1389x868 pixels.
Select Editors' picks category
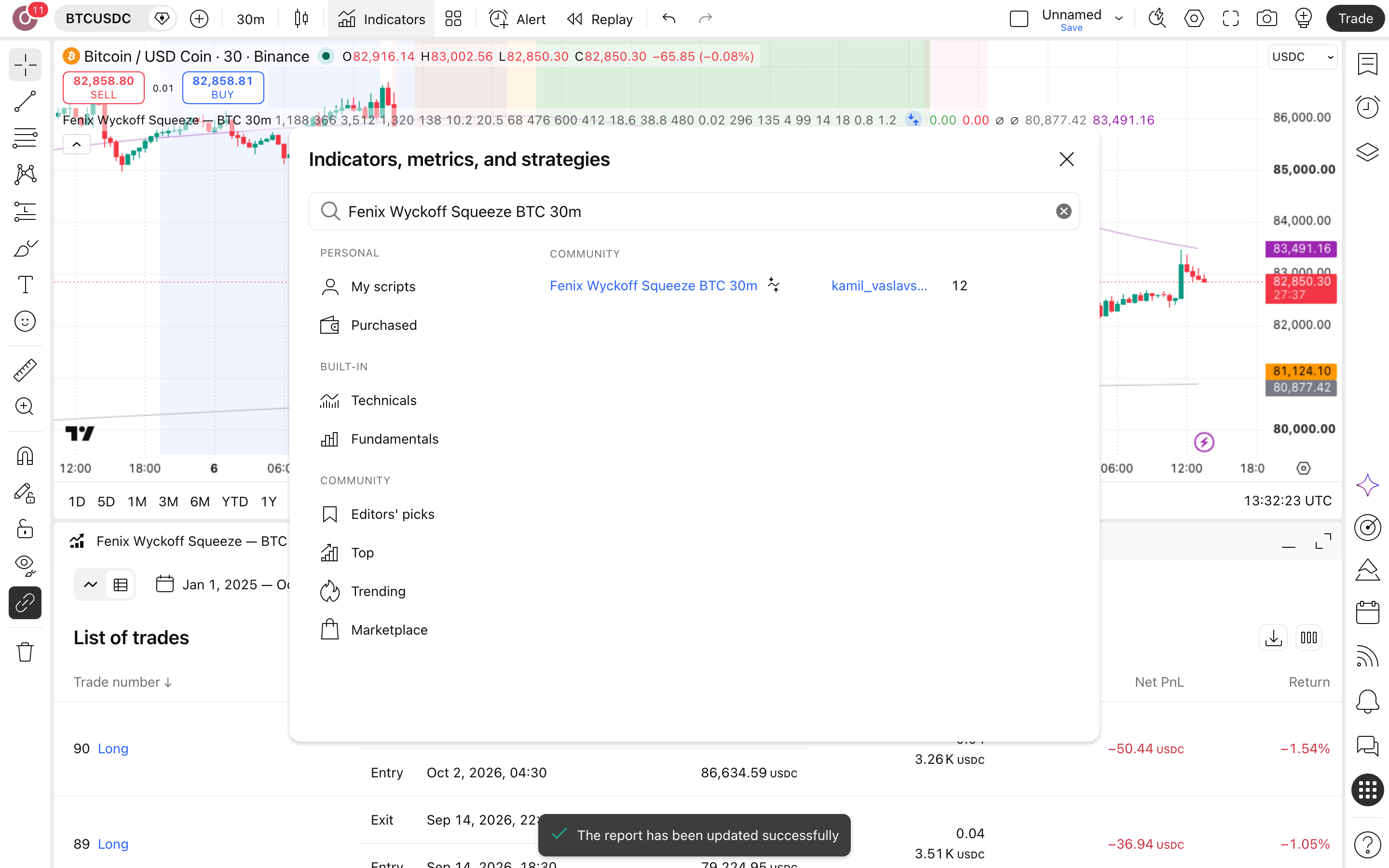pyautogui.click(x=377, y=515)
